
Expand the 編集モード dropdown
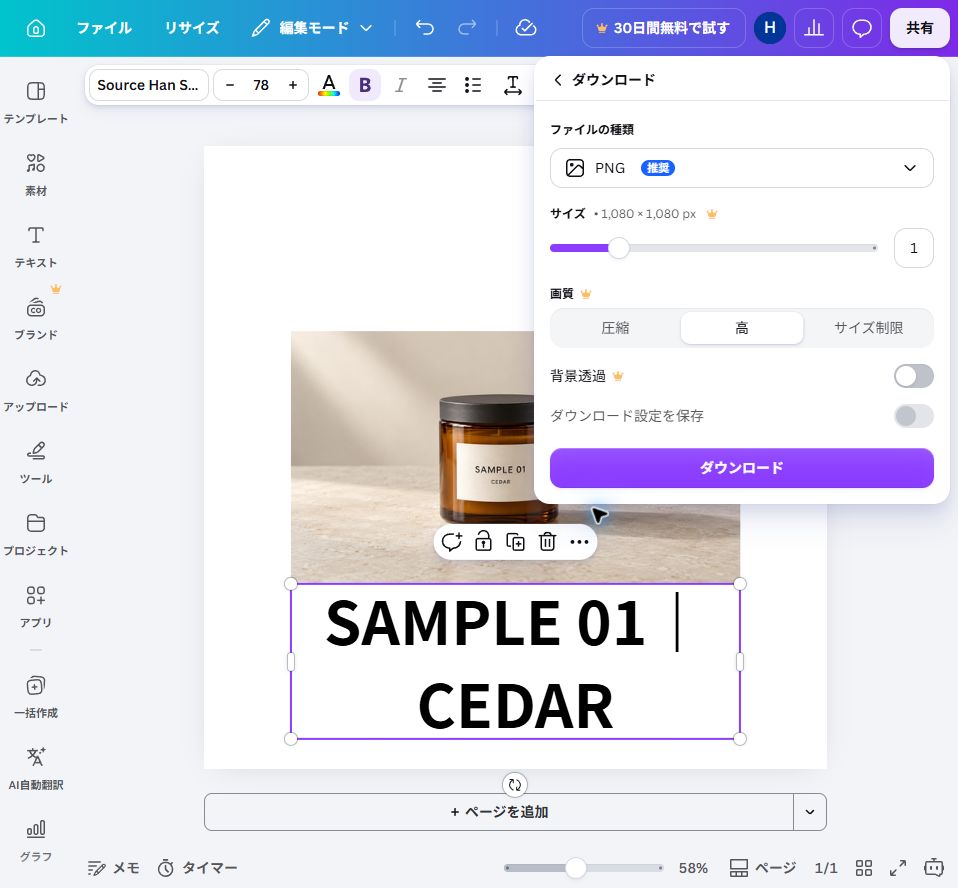click(312, 28)
